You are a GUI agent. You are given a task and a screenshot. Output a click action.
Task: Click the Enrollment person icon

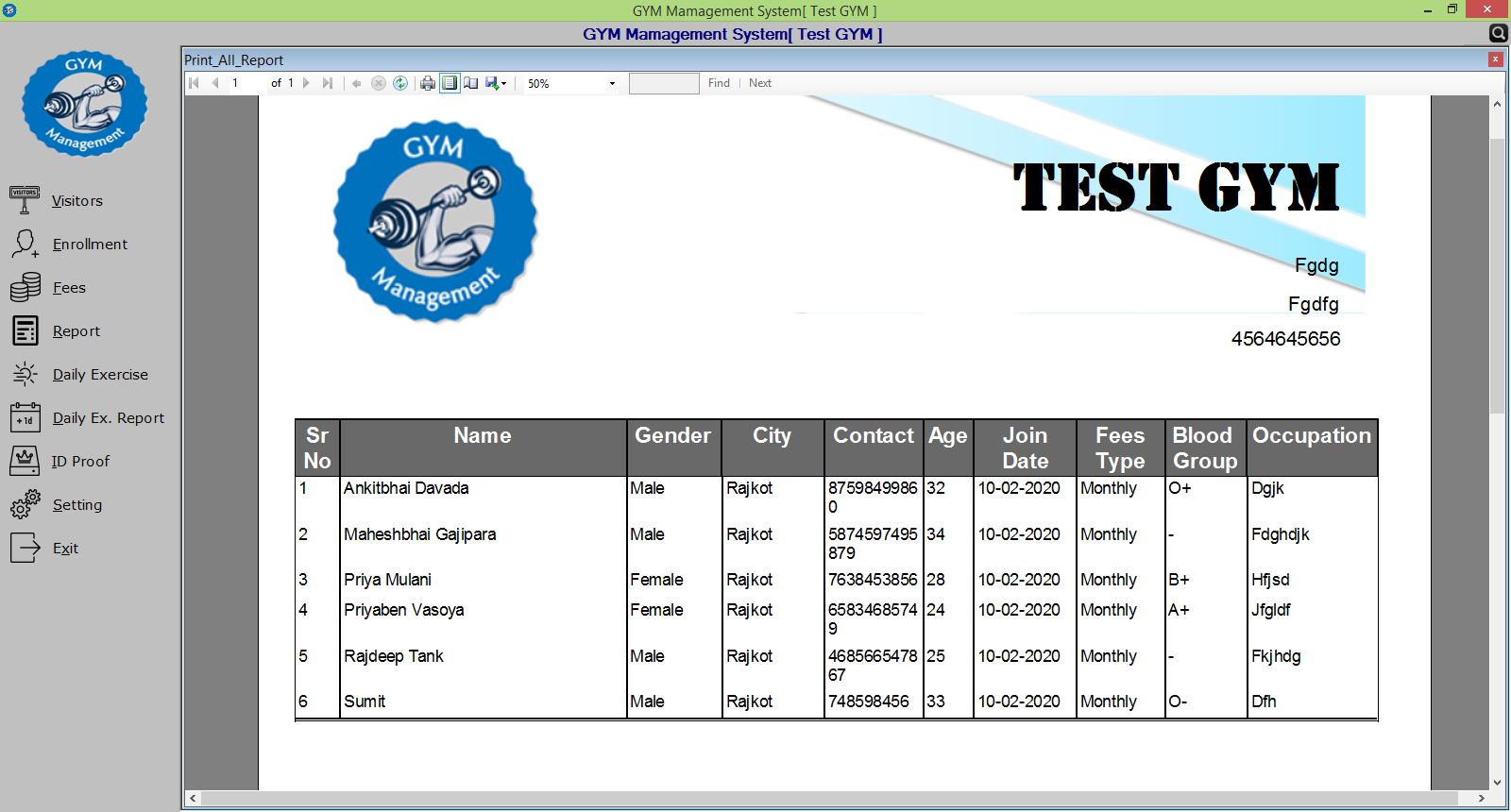(25, 244)
